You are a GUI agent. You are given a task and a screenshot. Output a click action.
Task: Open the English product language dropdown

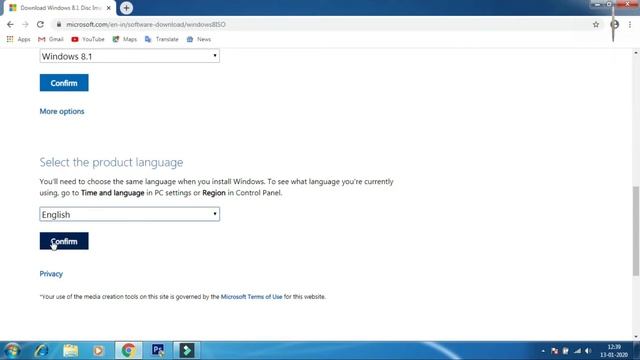click(x=130, y=214)
